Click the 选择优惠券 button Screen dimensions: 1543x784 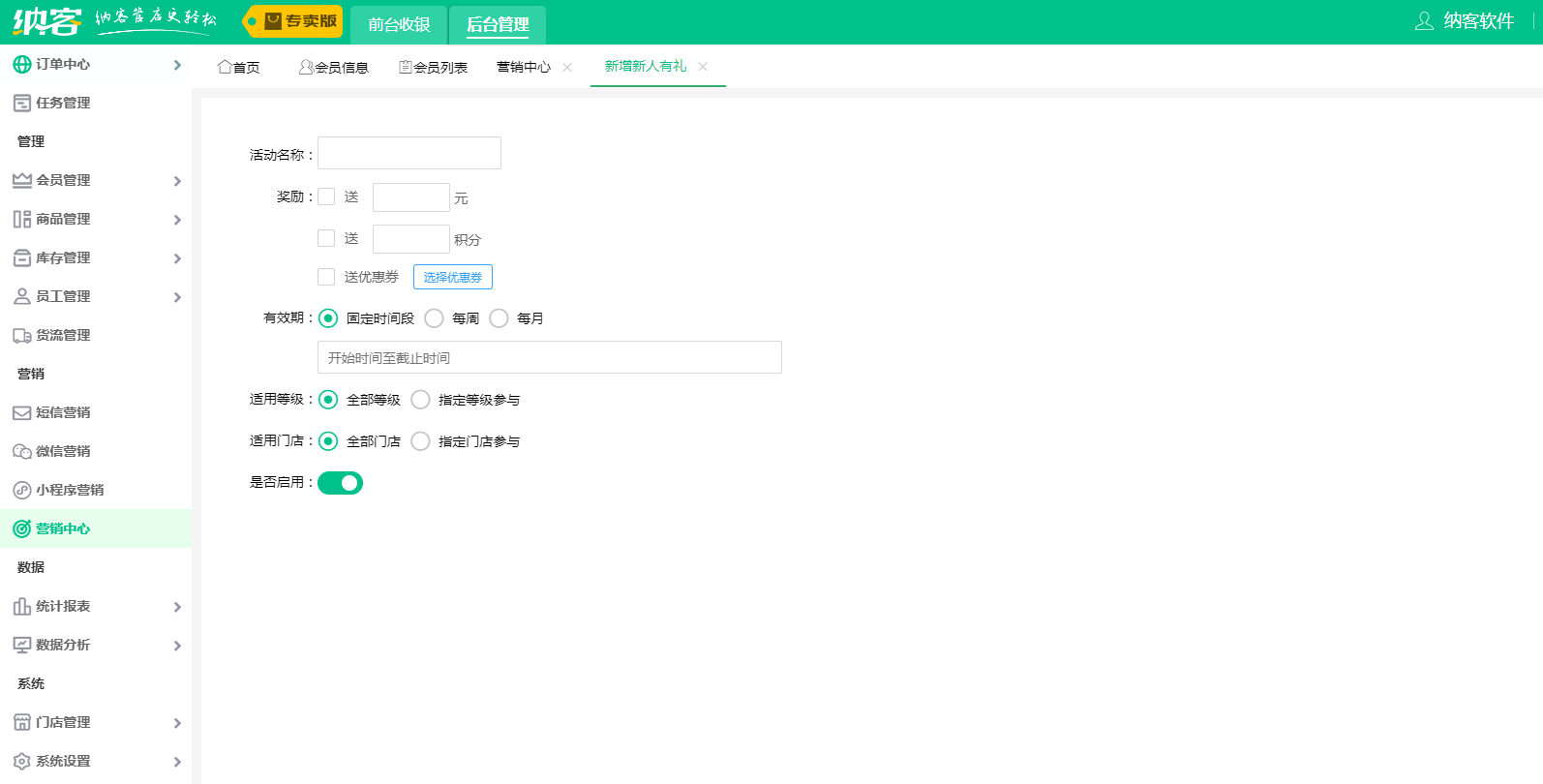(x=452, y=277)
